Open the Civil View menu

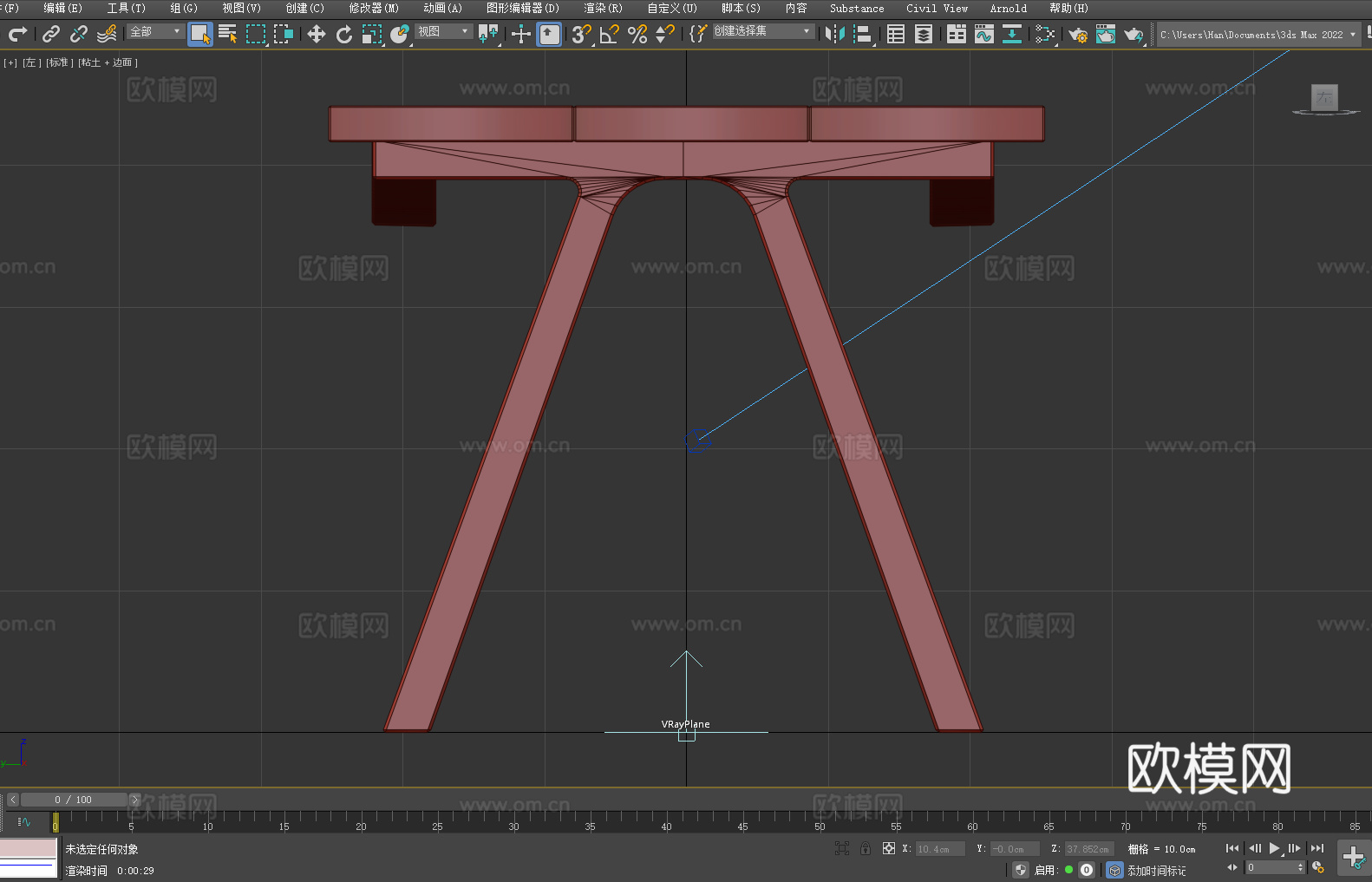(937, 8)
